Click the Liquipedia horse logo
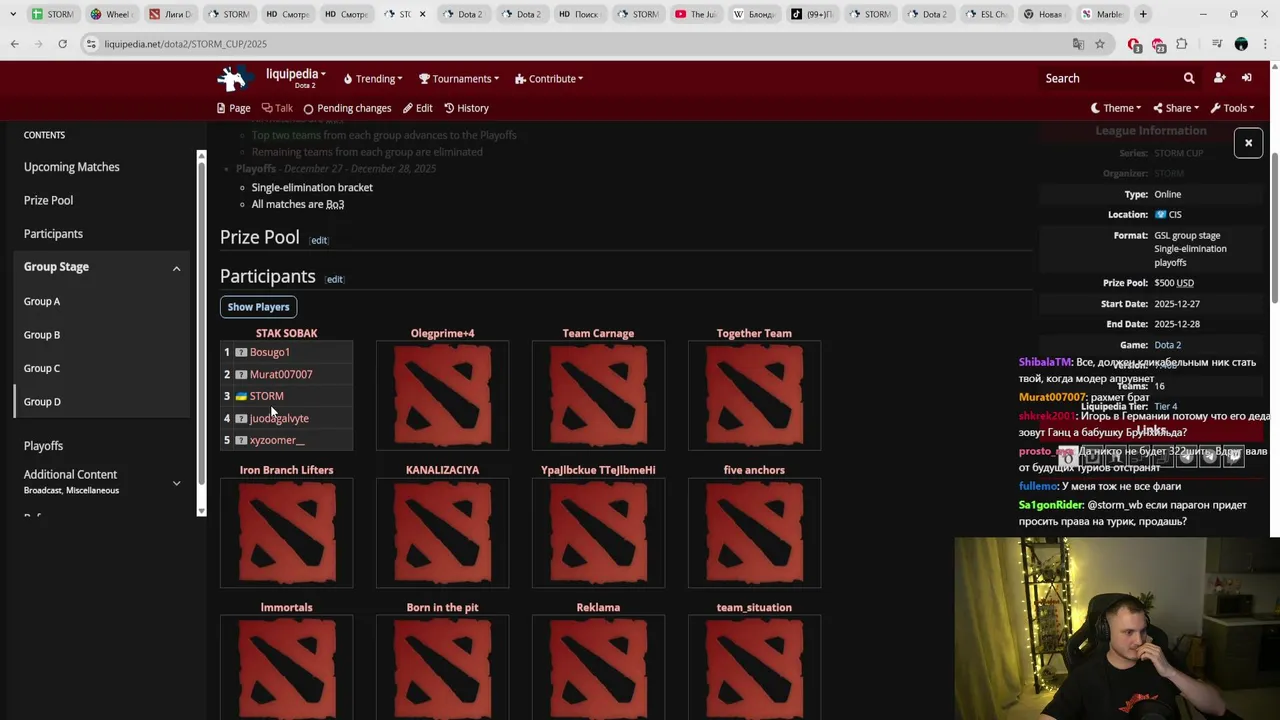This screenshot has height=720, width=1280. (233, 78)
